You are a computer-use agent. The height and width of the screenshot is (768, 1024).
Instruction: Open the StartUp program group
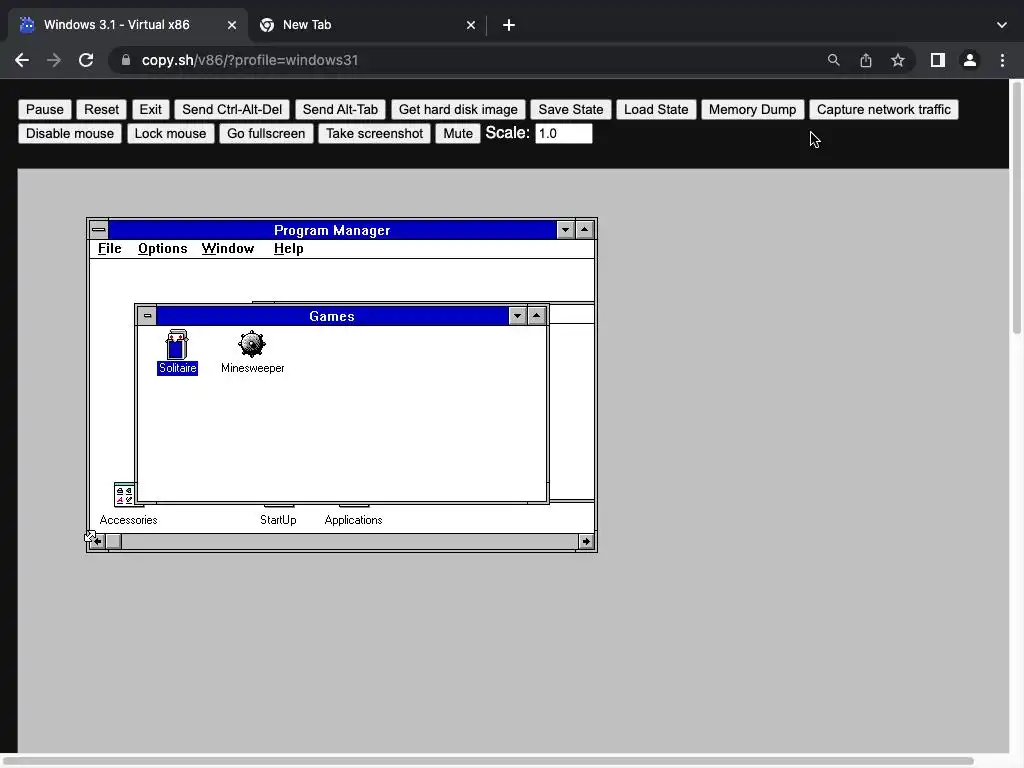pyautogui.click(x=278, y=520)
